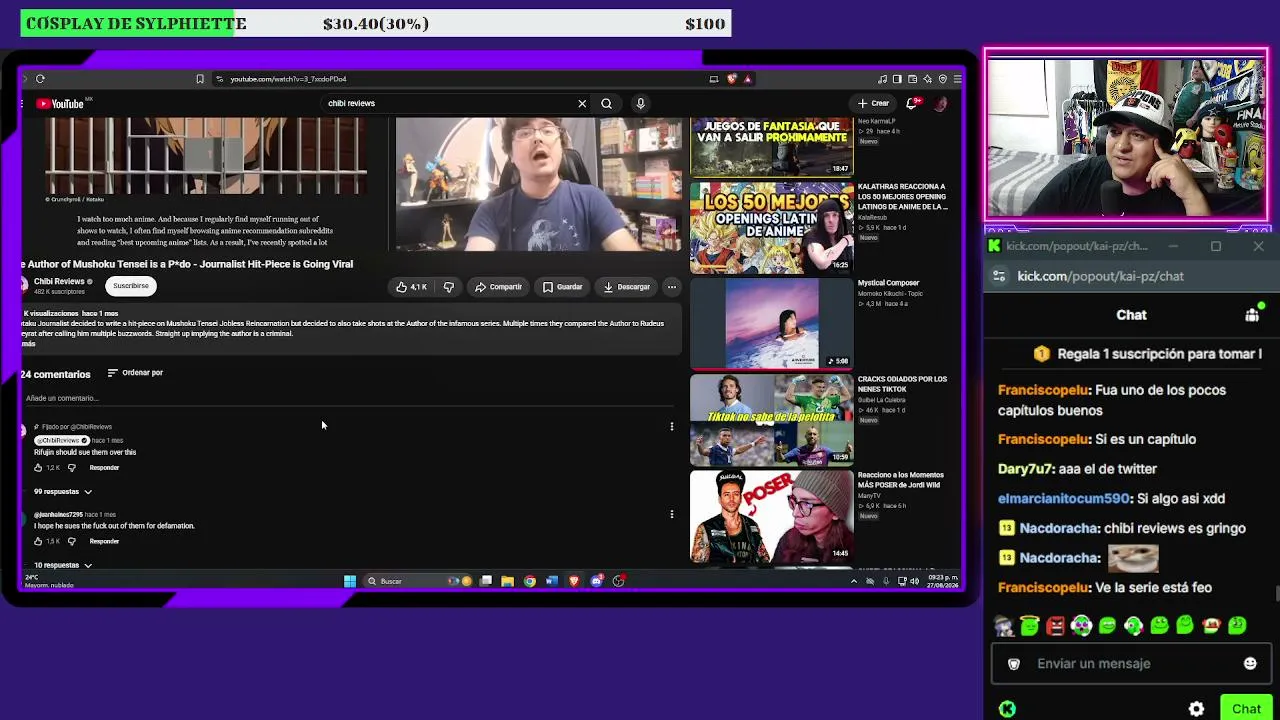Open the browser hamburger menu
This screenshot has height=720, width=1280.
tap(957, 79)
